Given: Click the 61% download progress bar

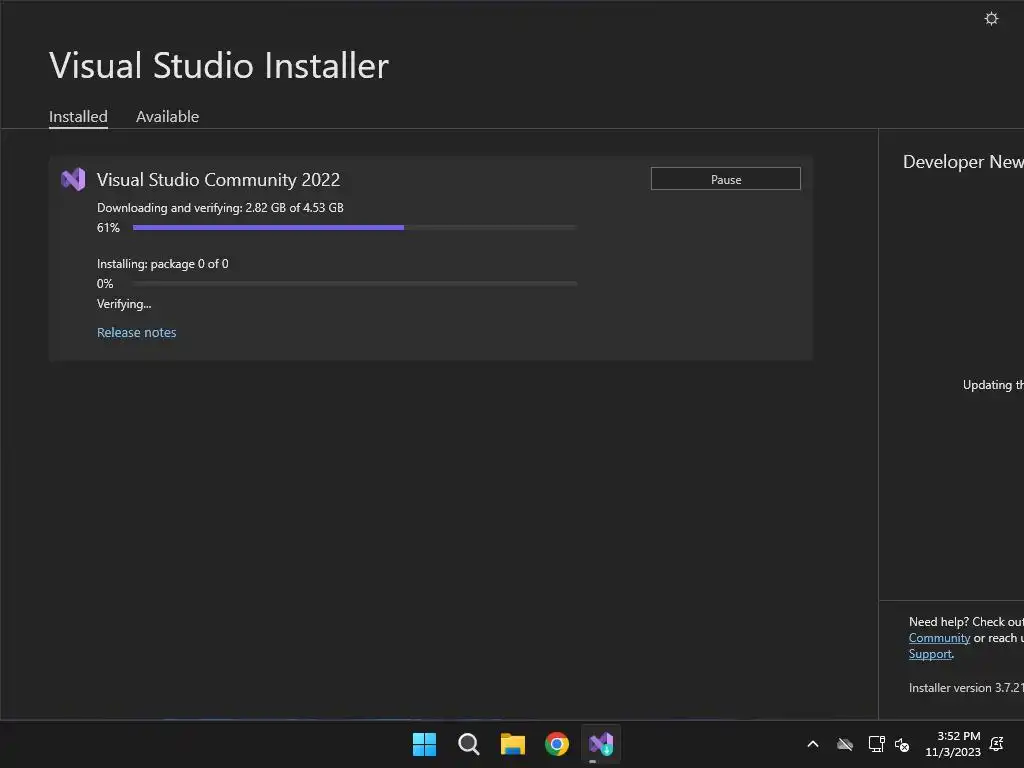Looking at the screenshot, I should 355,227.
